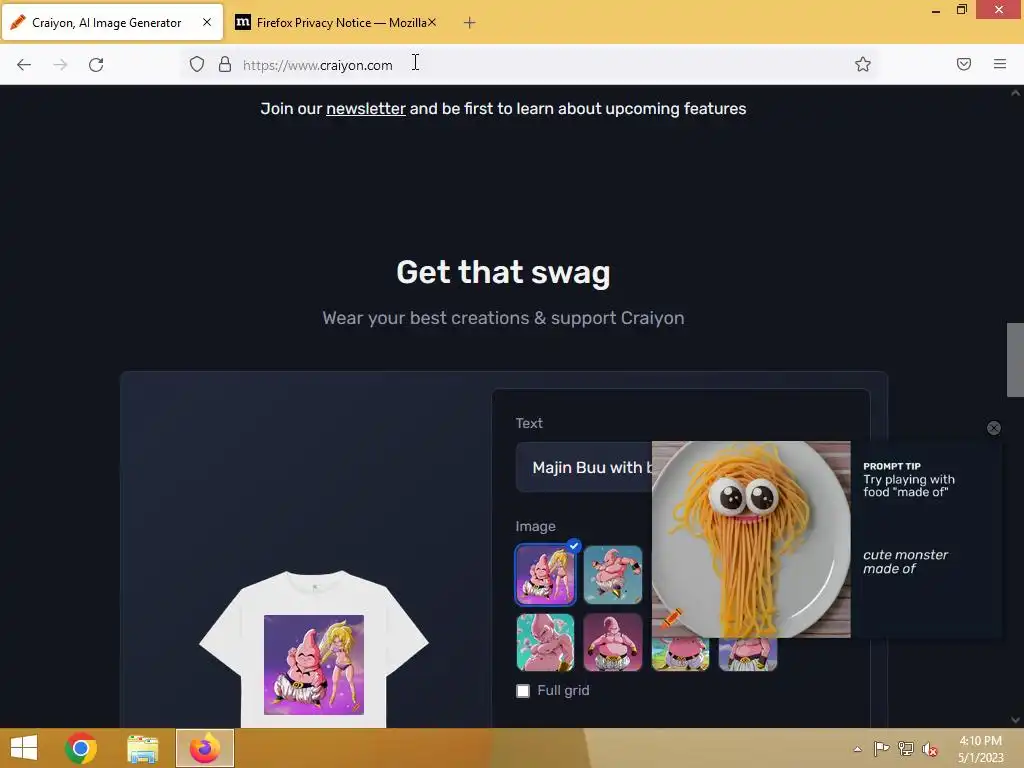Close the Firefox Privacy Notice tab

[x=432, y=22]
